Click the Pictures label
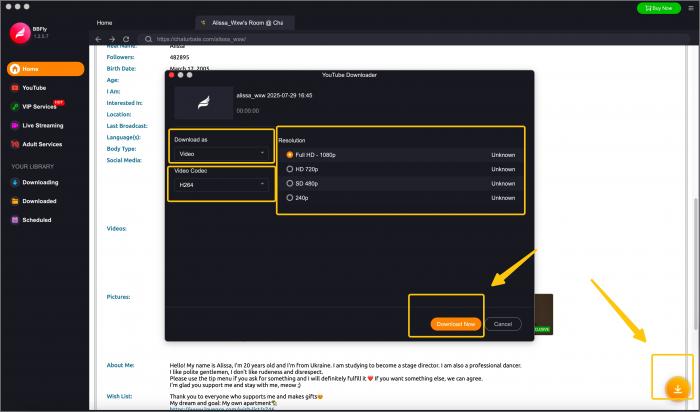 [118, 297]
